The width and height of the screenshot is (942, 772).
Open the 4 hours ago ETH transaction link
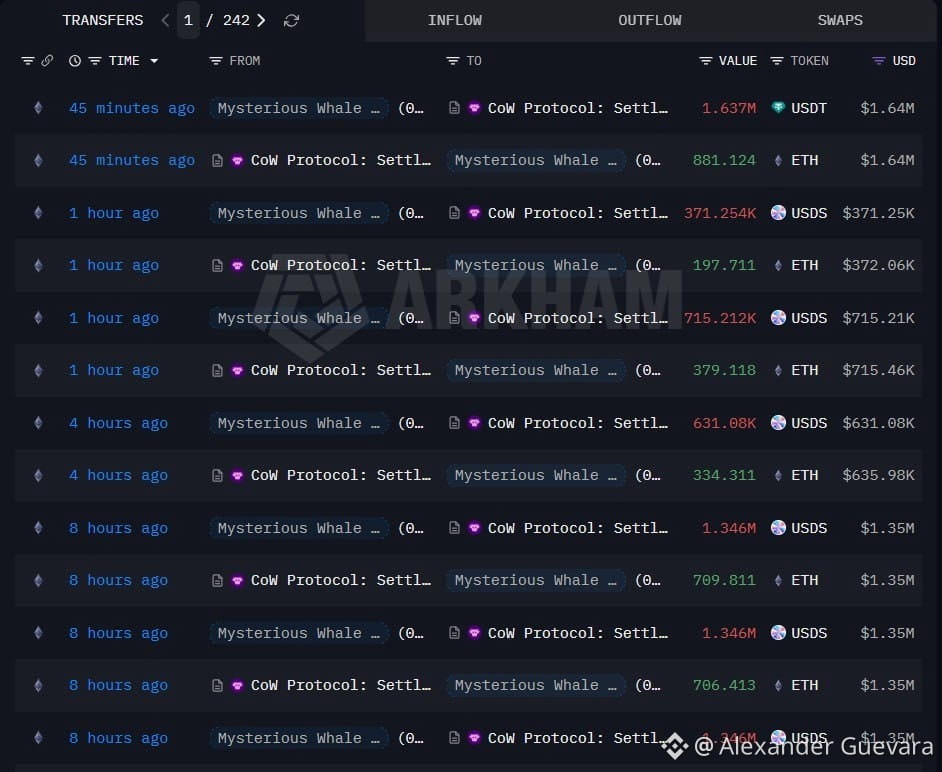[x=118, y=475]
